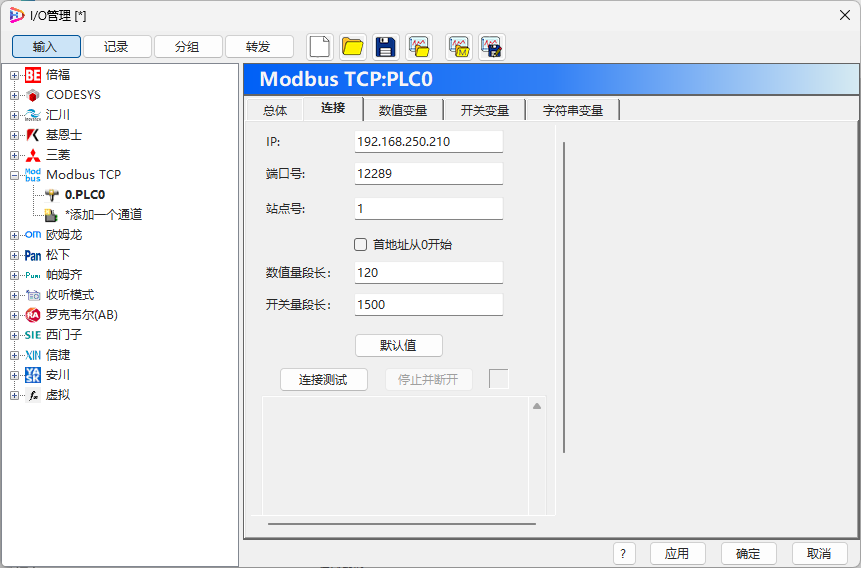
Task: Open the 数值变量 tab
Action: click(403, 110)
